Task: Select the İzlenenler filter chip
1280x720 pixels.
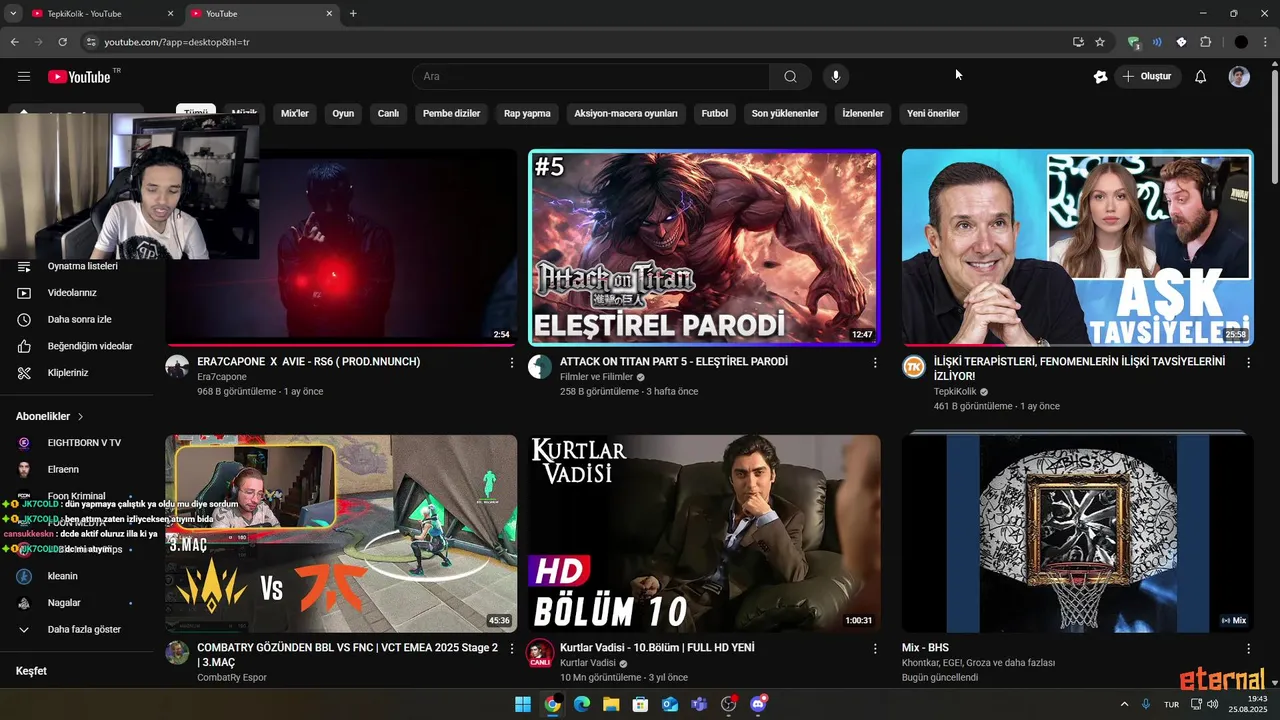Action: click(863, 114)
